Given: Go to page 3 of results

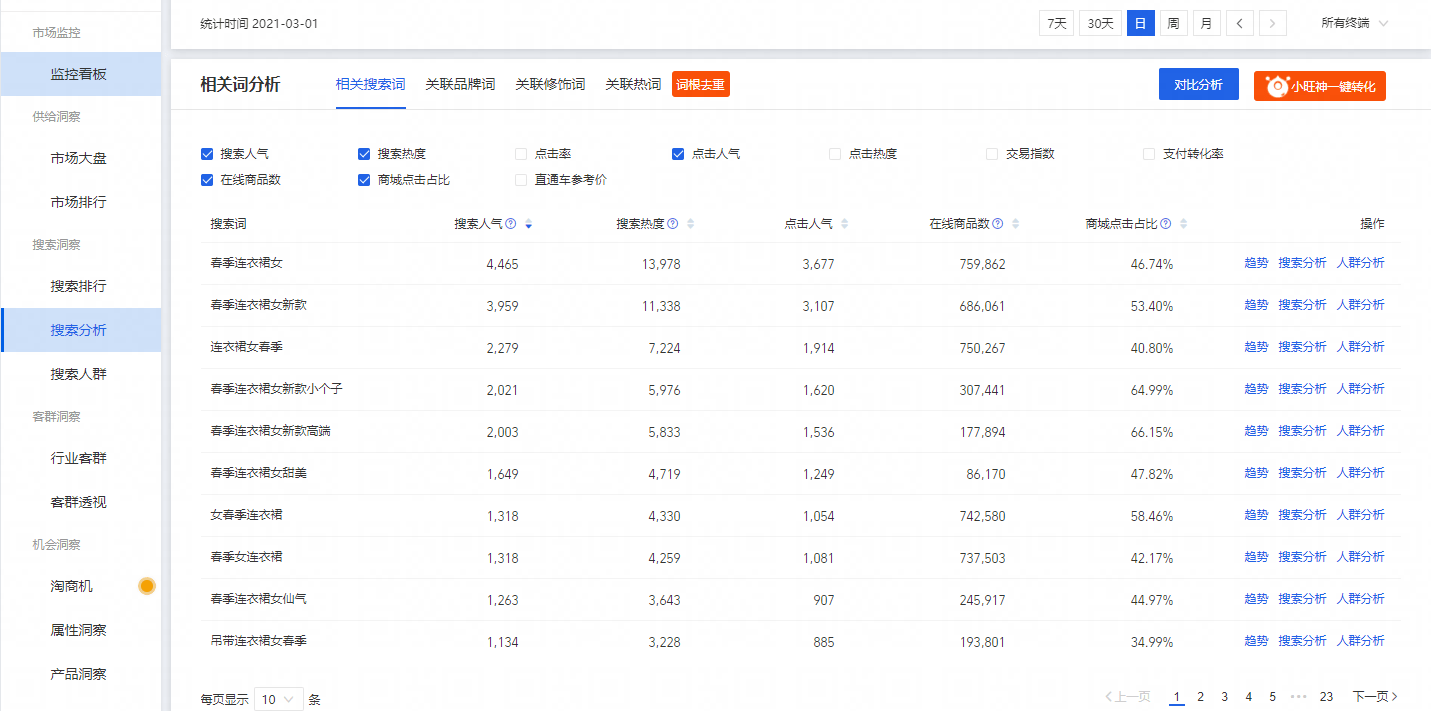Looking at the screenshot, I should pyautogui.click(x=1225, y=697).
